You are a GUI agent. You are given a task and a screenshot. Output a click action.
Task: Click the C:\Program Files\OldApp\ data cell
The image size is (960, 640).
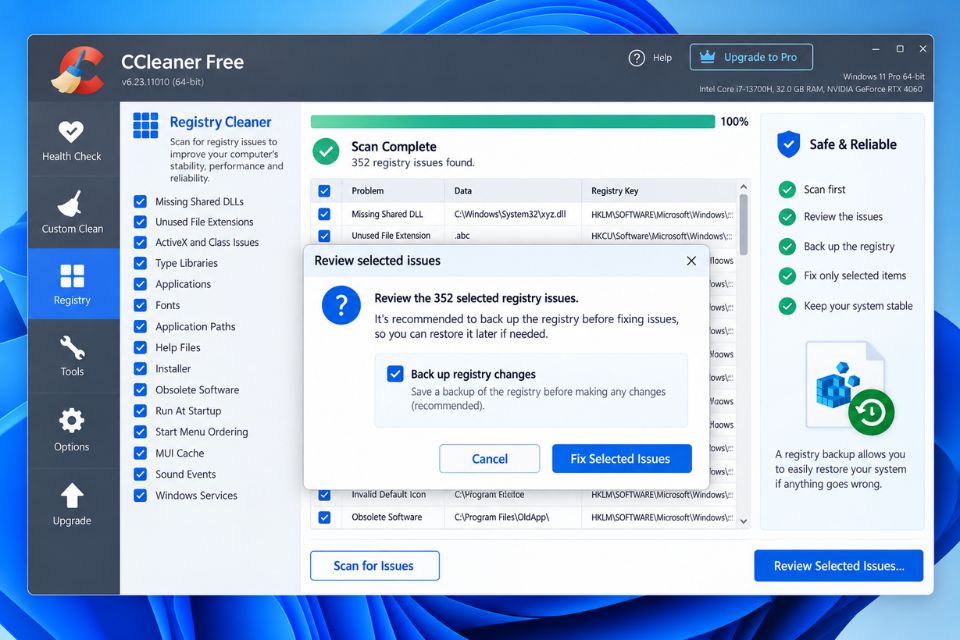(501, 518)
